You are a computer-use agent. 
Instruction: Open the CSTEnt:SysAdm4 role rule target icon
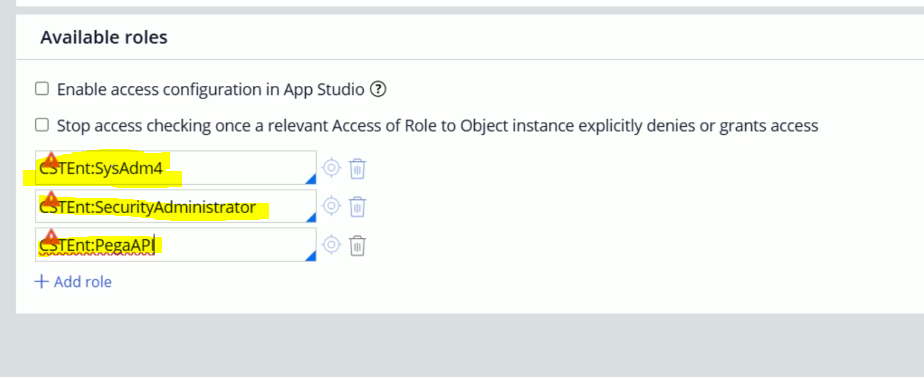[x=331, y=168]
